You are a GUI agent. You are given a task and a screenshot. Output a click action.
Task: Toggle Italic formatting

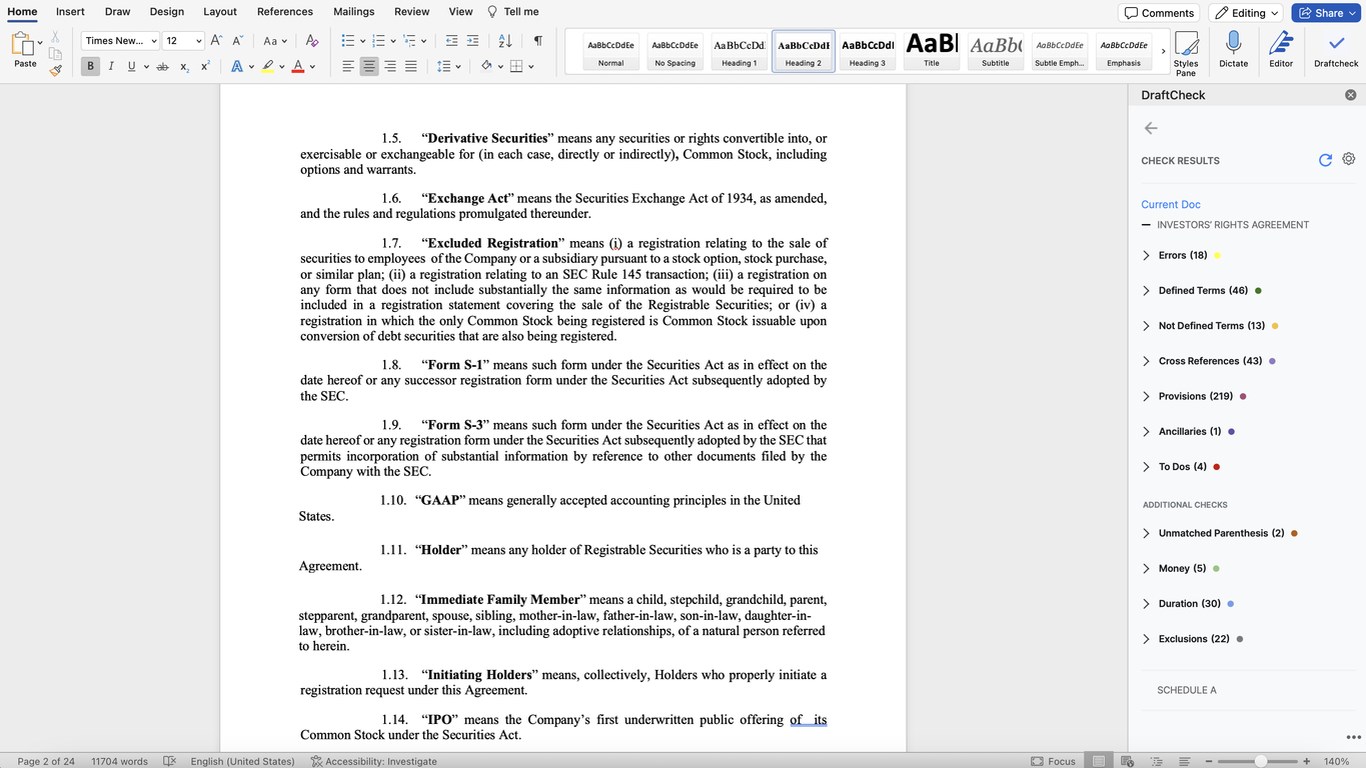[111, 67]
